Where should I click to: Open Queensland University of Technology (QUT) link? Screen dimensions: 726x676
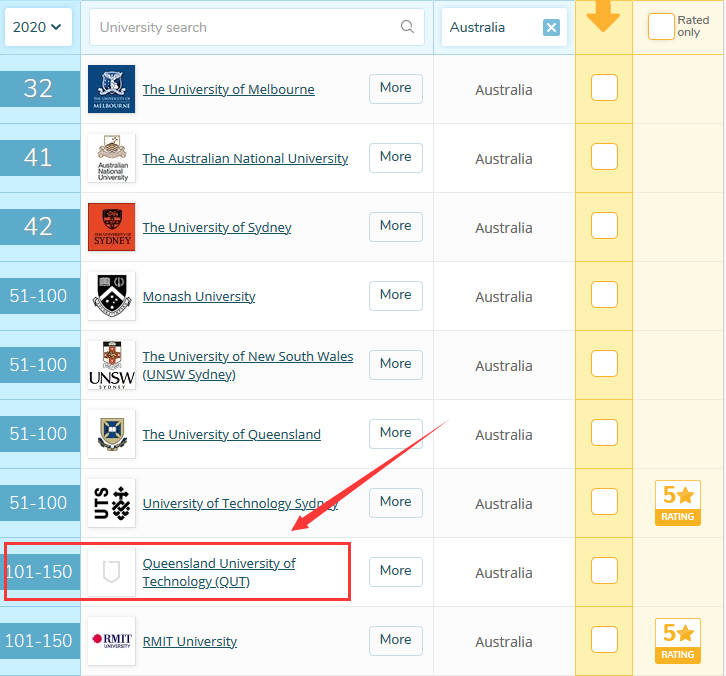pyautogui.click(x=218, y=572)
